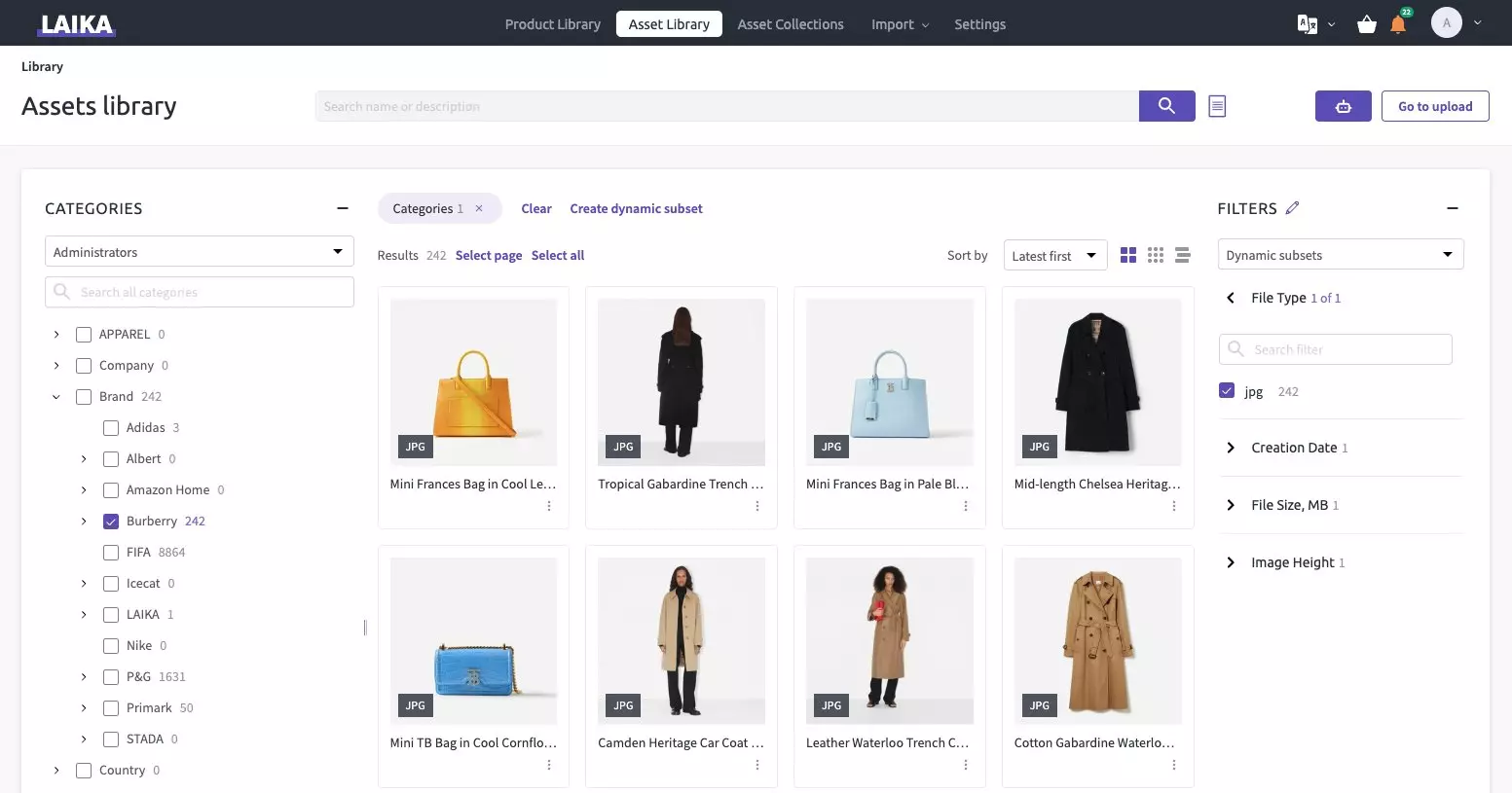
Task: Expand the Burberry subcategories
Action: click(84, 522)
